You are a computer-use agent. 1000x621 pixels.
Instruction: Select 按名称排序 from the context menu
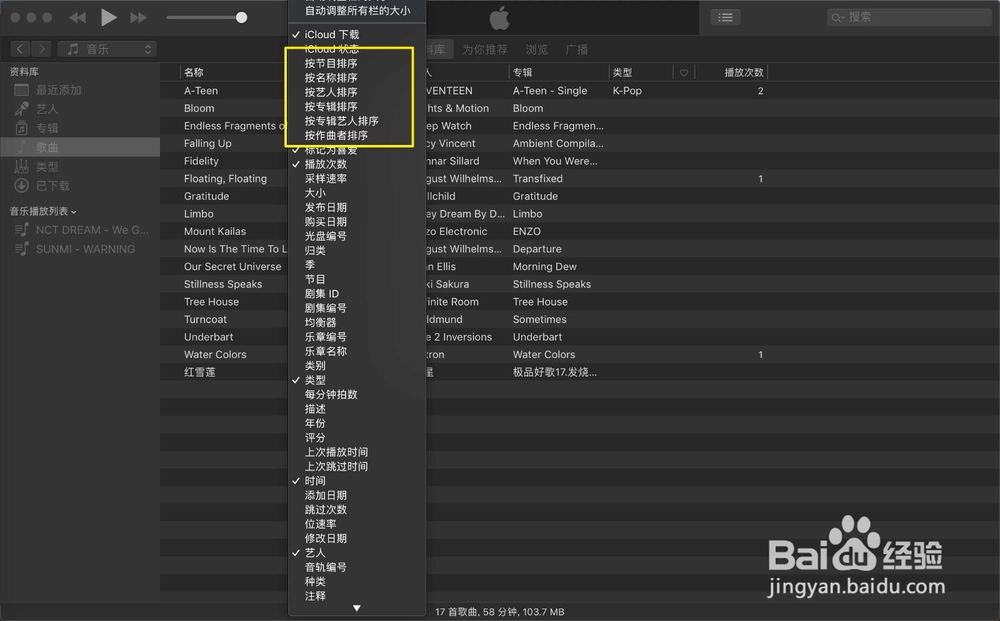(x=329, y=77)
